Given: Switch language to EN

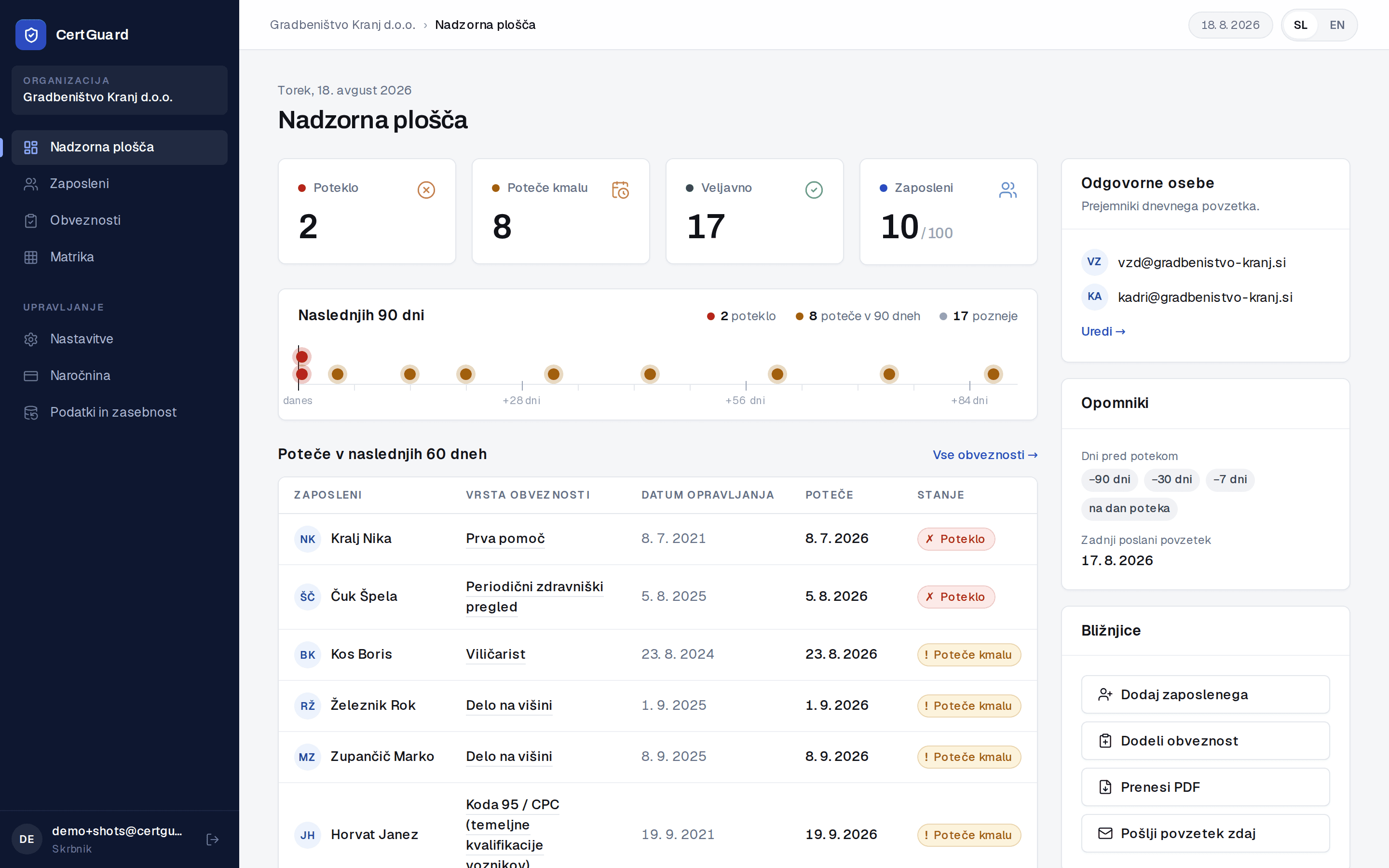Looking at the screenshot, I should (1337, 25).
